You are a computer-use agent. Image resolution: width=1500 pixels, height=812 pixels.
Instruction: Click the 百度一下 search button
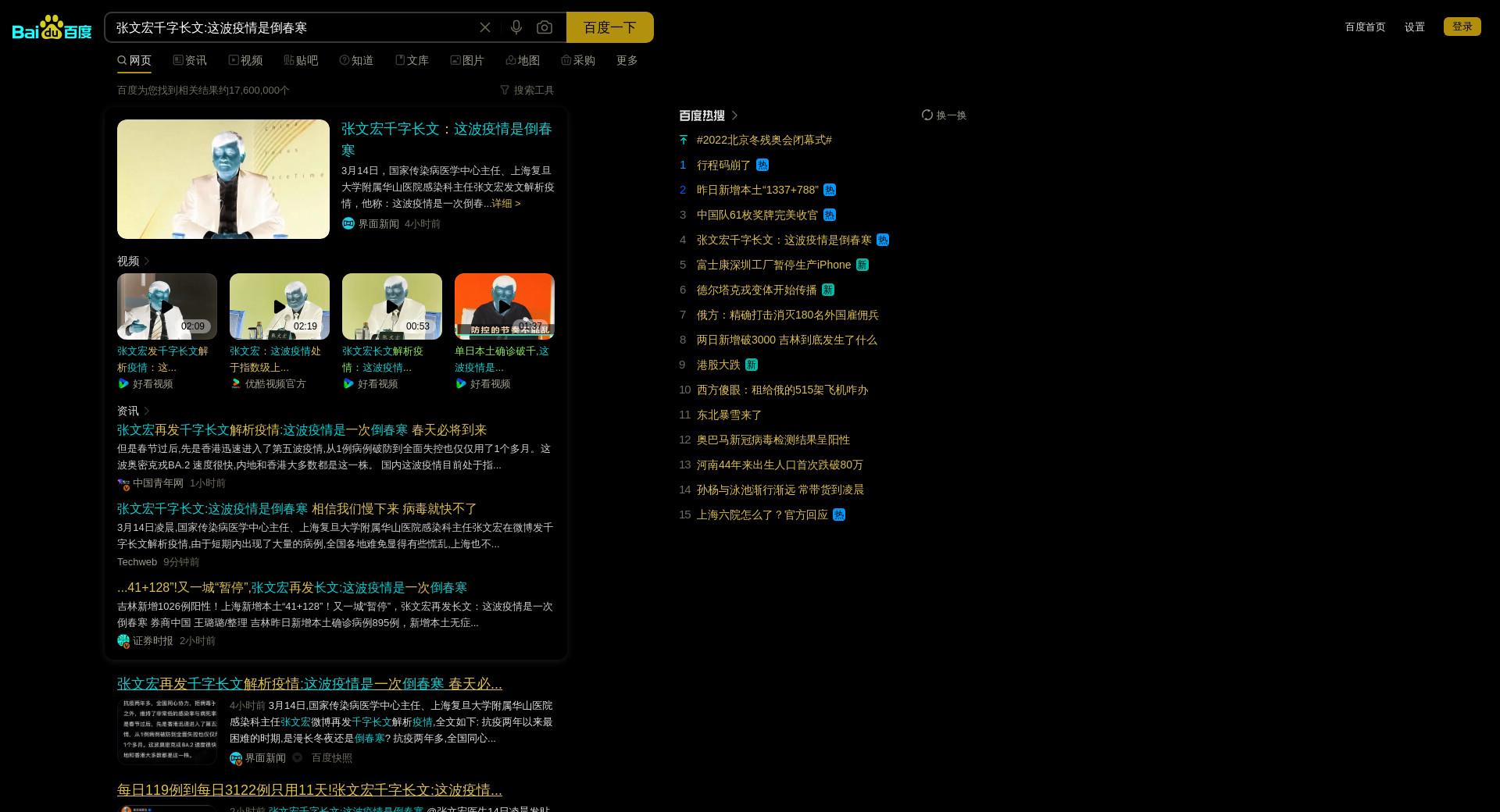coord(610,27)
